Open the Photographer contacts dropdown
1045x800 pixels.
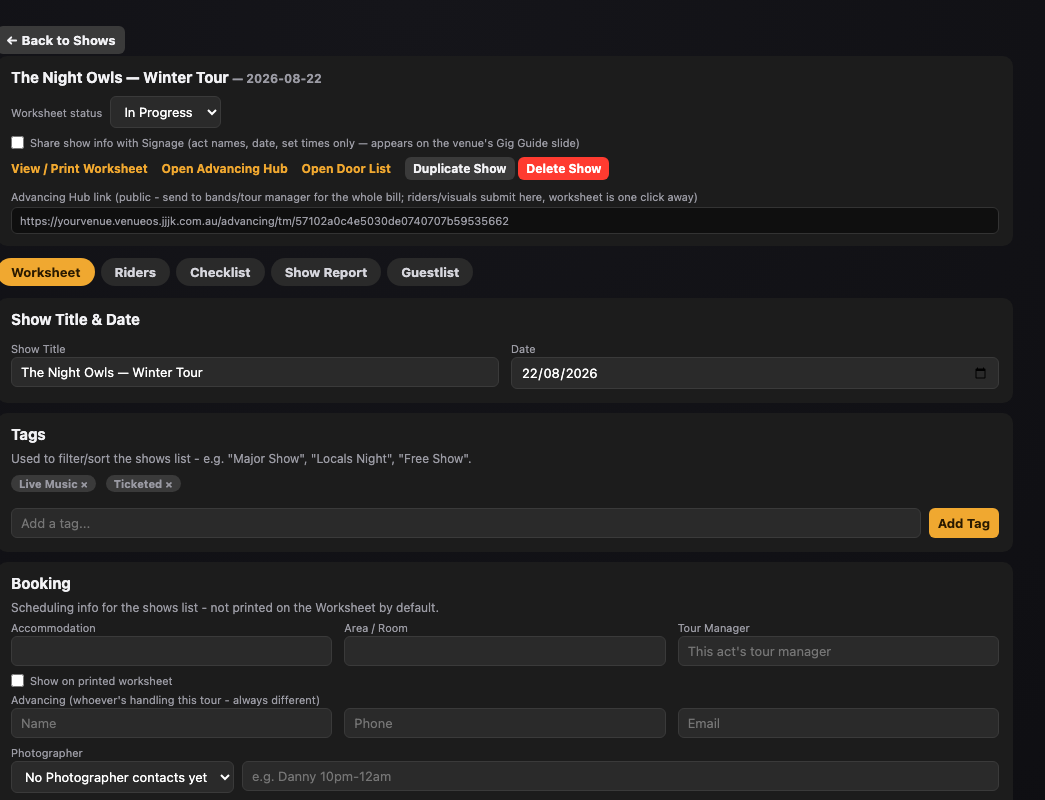pyautogui.click(x=123, y=777)
